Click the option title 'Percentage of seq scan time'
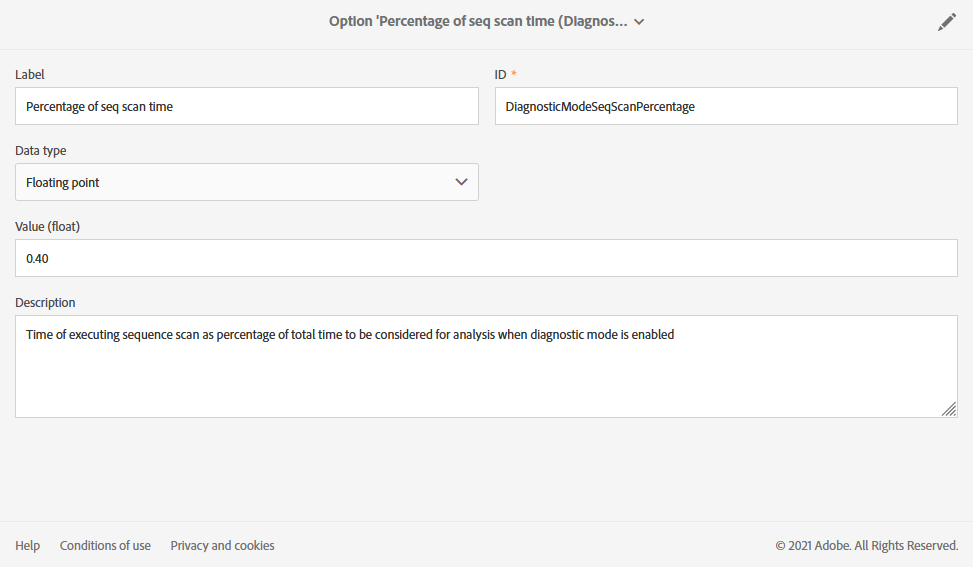 [x=478, y=22]
